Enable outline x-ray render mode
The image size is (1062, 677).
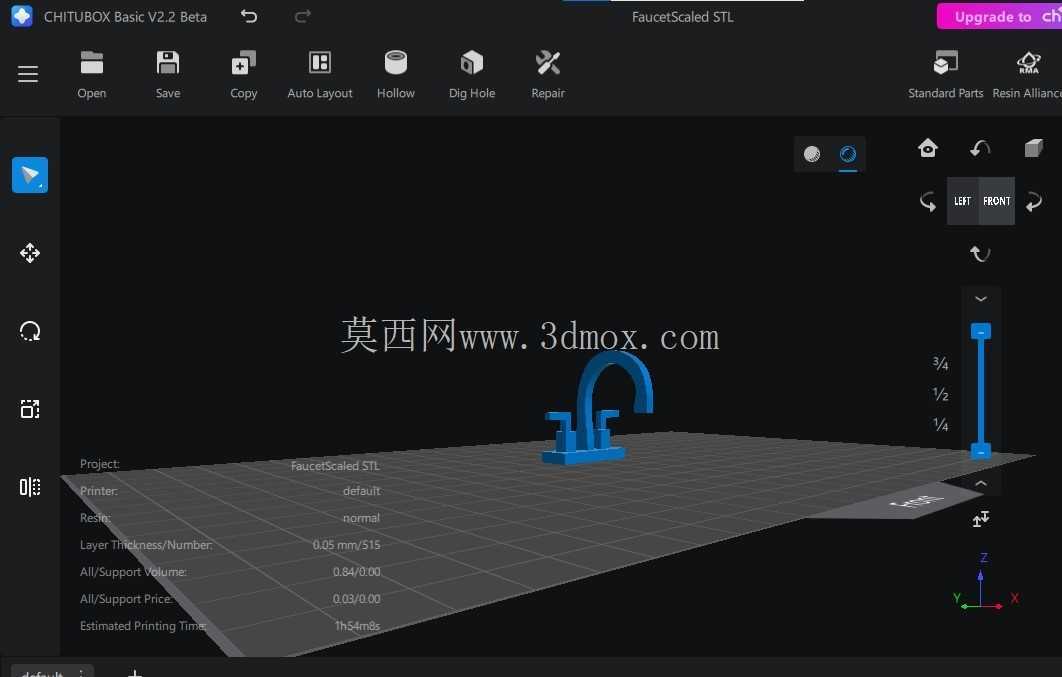[848, 154]
